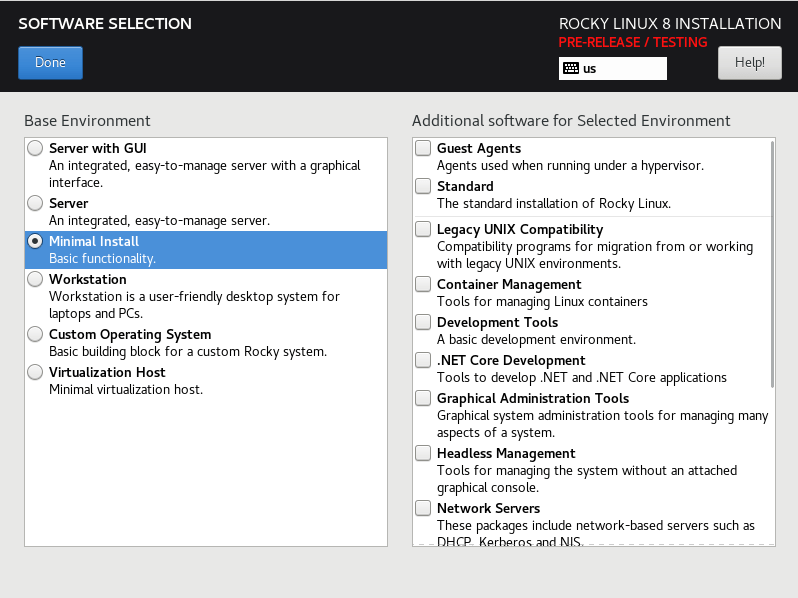Click 'Basic functionality.' description text
The width and height of the screenshot is (798, 598).
click(x=102, y=259)
